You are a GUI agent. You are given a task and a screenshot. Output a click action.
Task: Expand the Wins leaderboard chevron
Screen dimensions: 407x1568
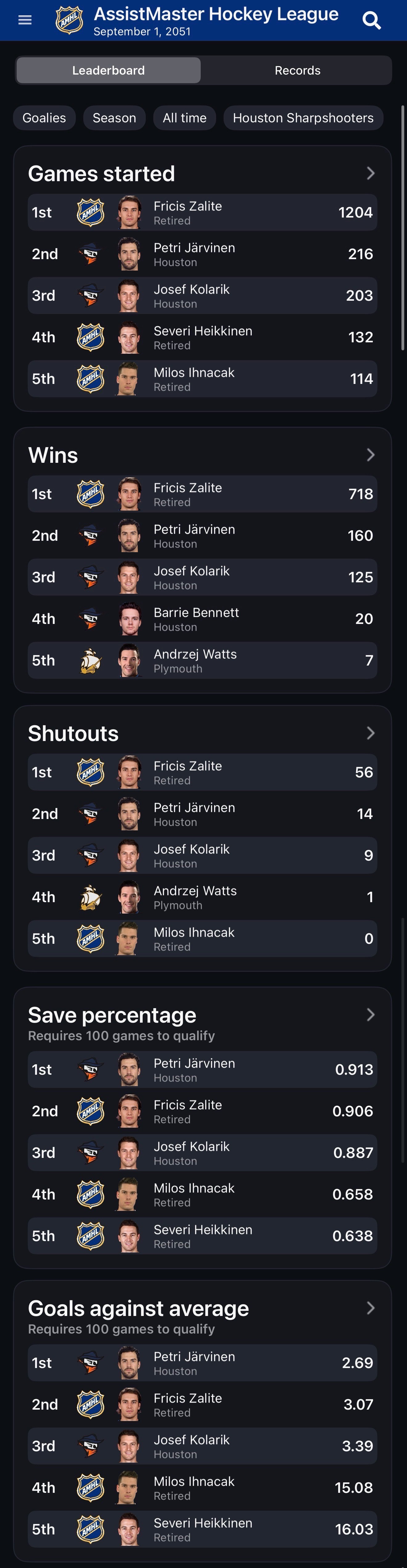coord(370,455)
